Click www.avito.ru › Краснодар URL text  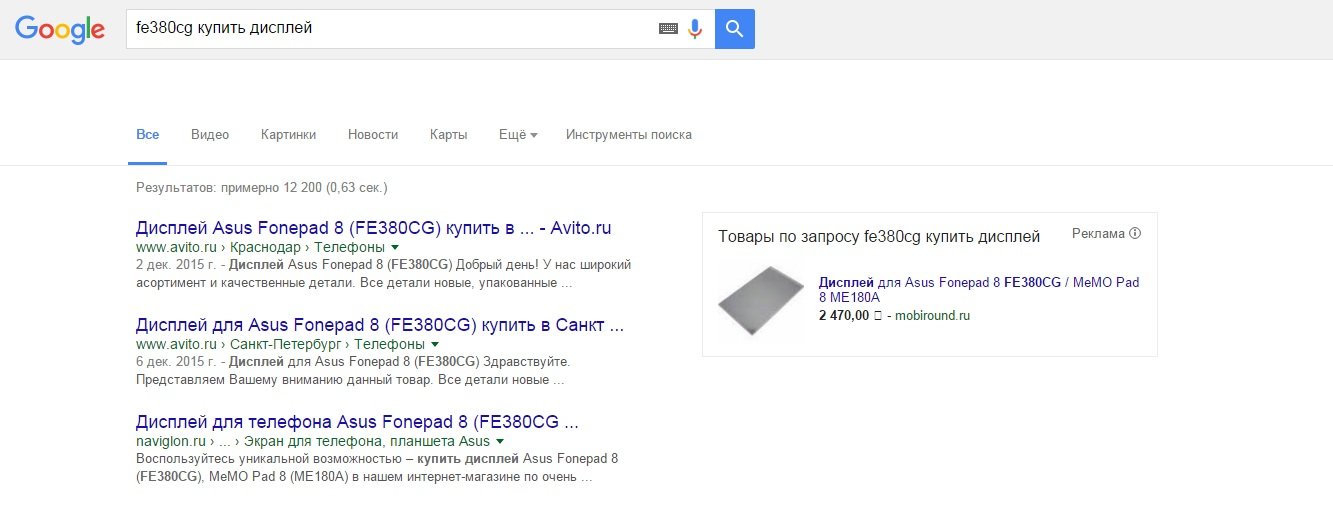tap(260, 247)
